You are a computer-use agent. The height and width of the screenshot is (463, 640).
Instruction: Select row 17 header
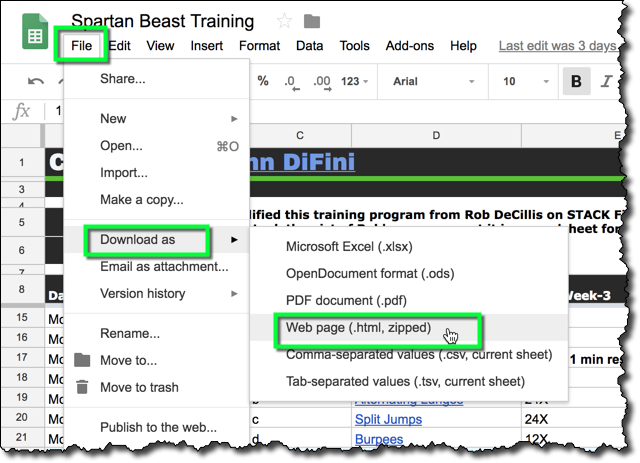tap(22, 357)
